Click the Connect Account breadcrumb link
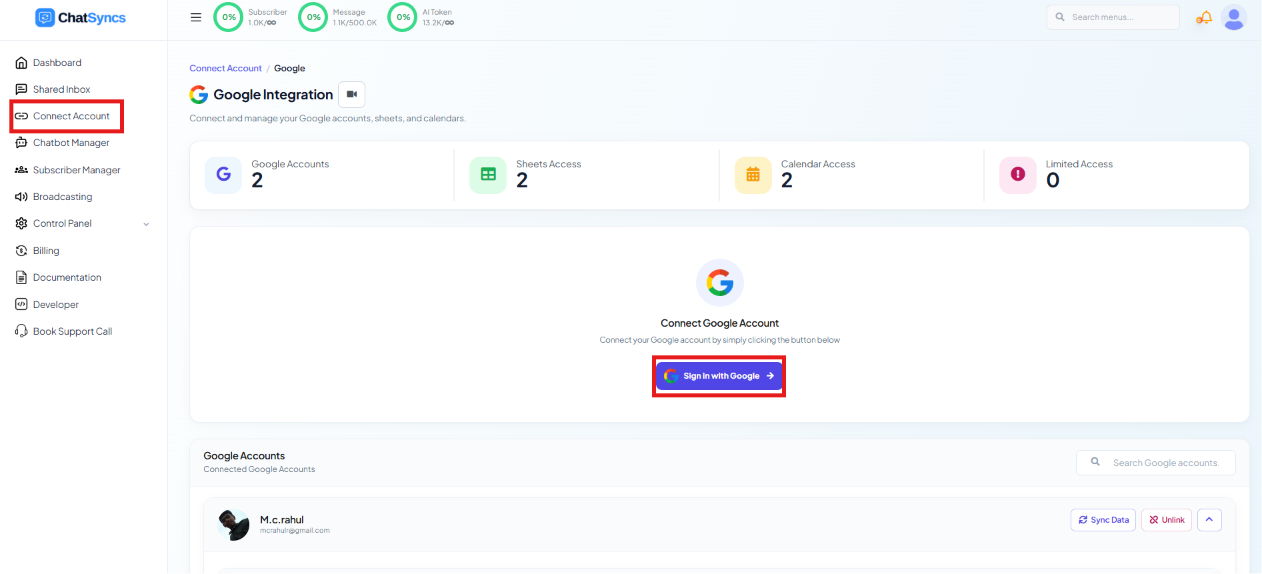 (226, 68)
